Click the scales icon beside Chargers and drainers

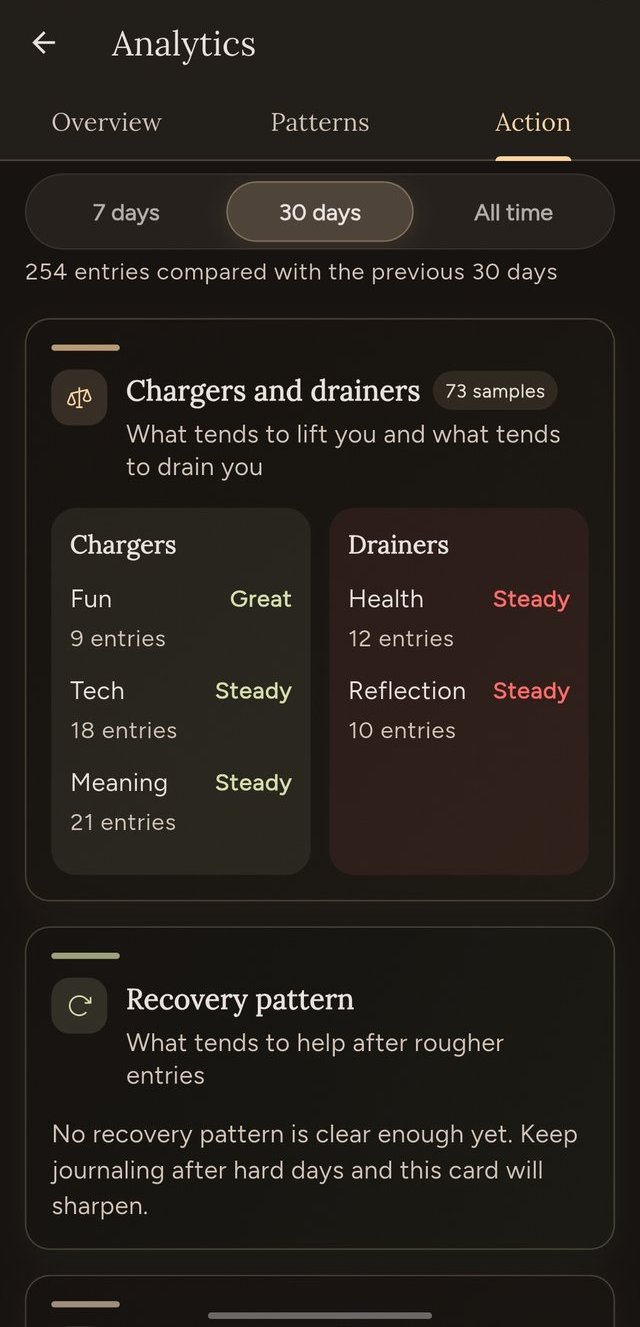click(x=79, y=396)
